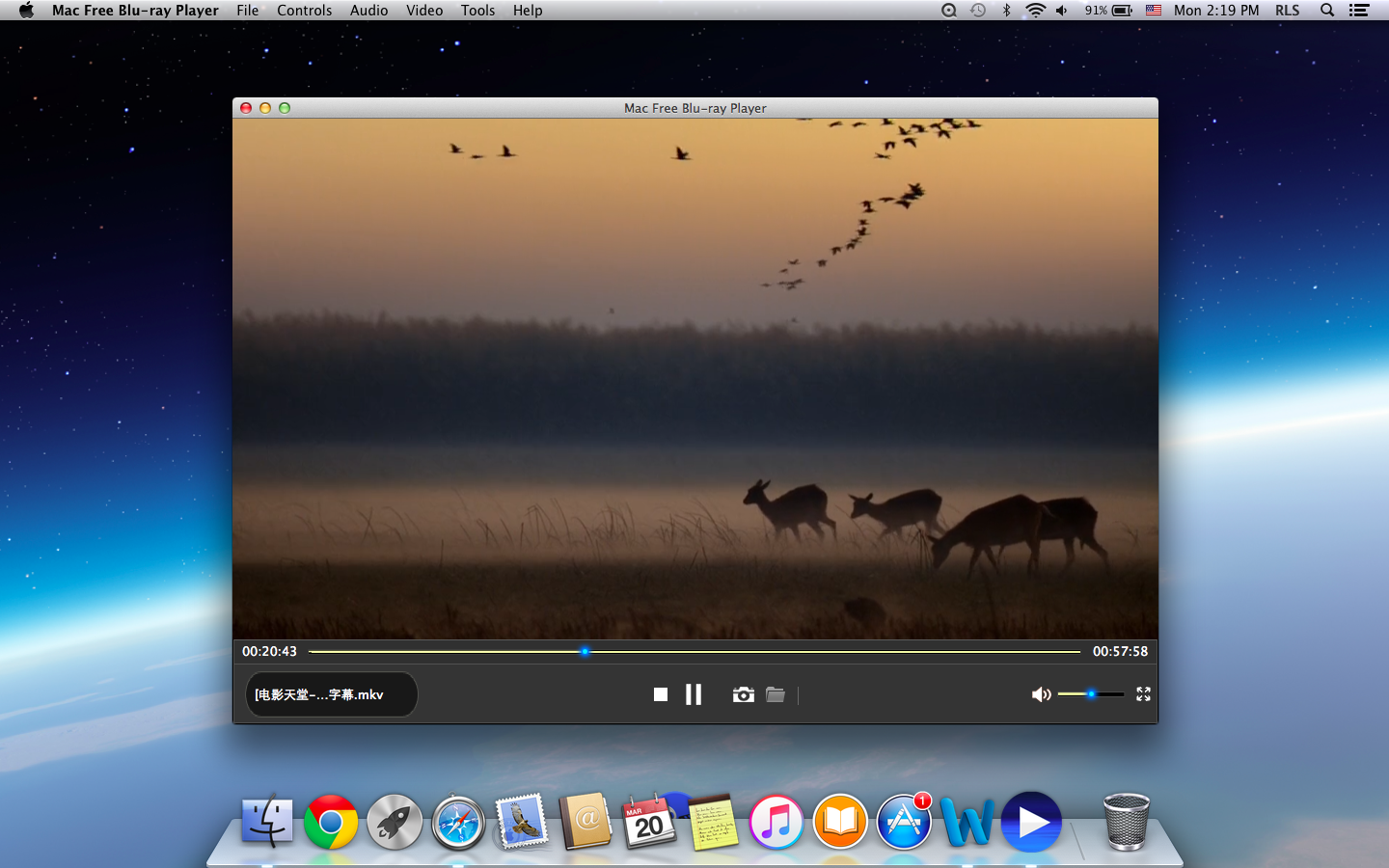This screenshot has width=1389, height=868.
Task: Adjust the volume slider
Action: tap(1091, 694)
